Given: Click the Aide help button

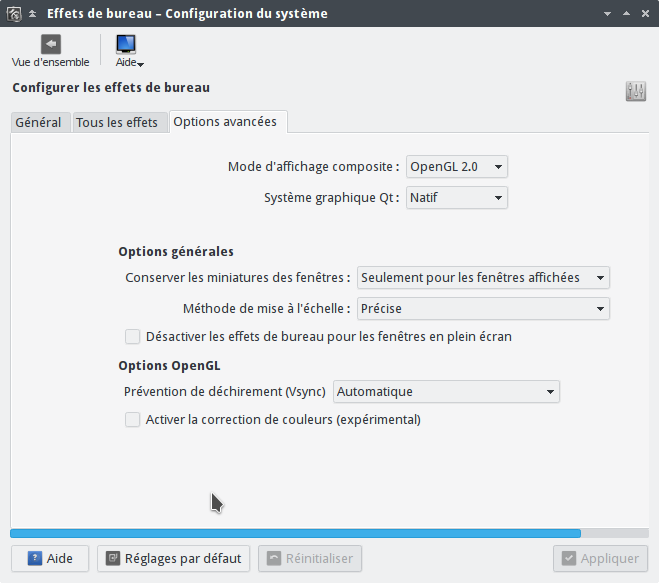Looking at the screenshot, I should [50, 559].
